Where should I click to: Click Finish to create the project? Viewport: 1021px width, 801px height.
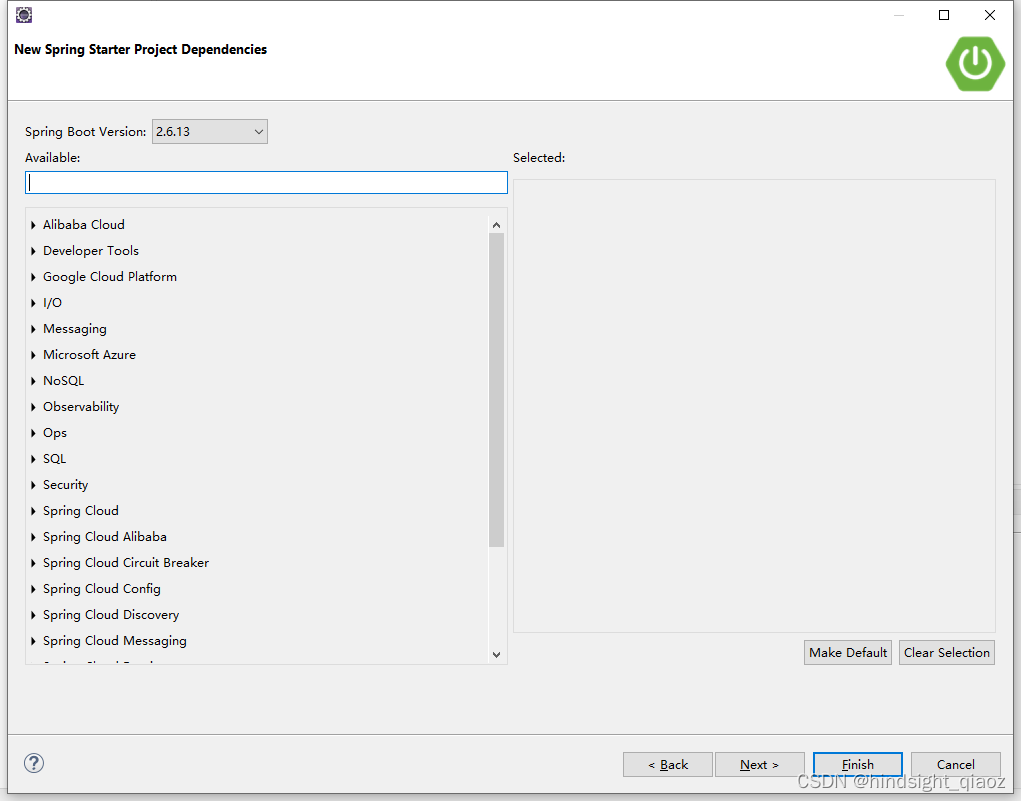pyautogui.click(x=858, y=765)
